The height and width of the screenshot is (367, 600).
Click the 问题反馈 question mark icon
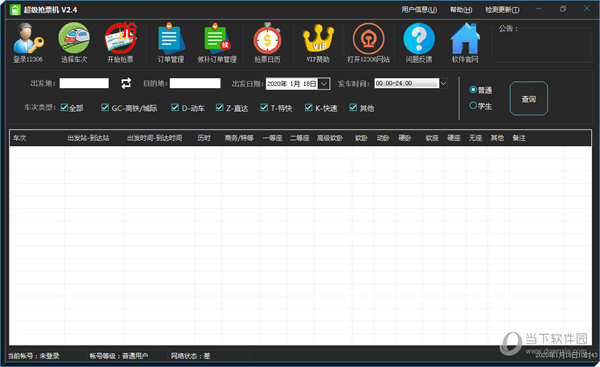[419, 42]
